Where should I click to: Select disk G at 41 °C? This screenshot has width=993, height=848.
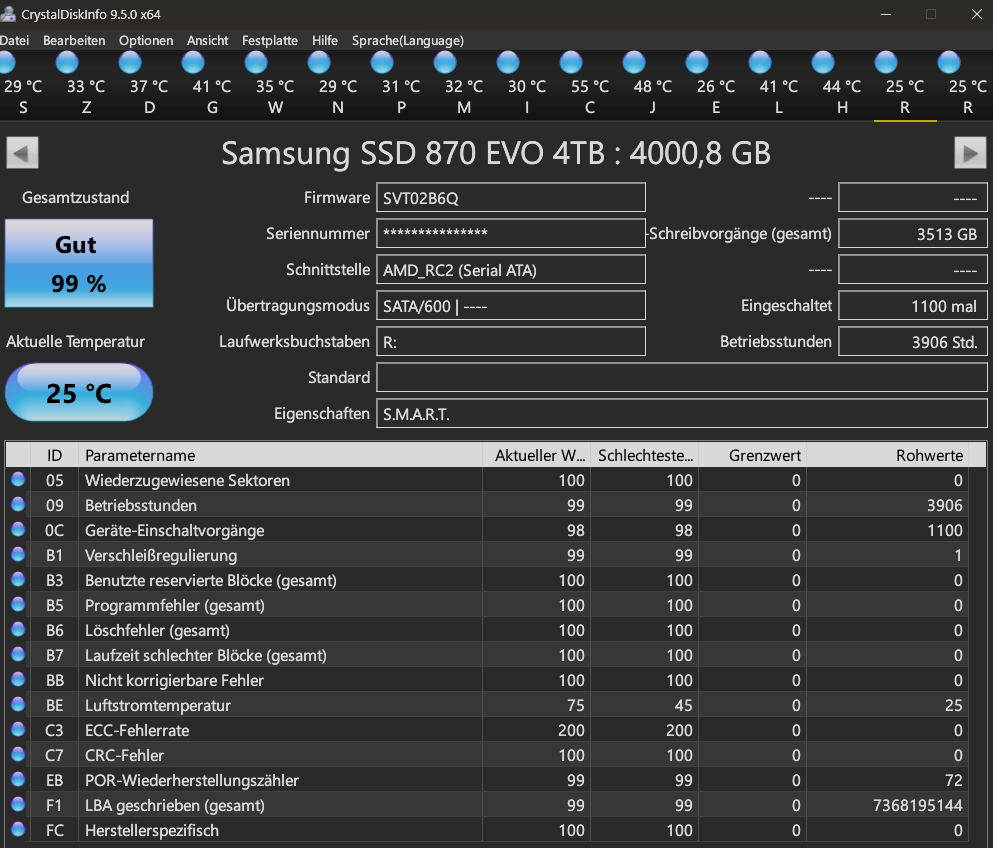pos(212,85)
